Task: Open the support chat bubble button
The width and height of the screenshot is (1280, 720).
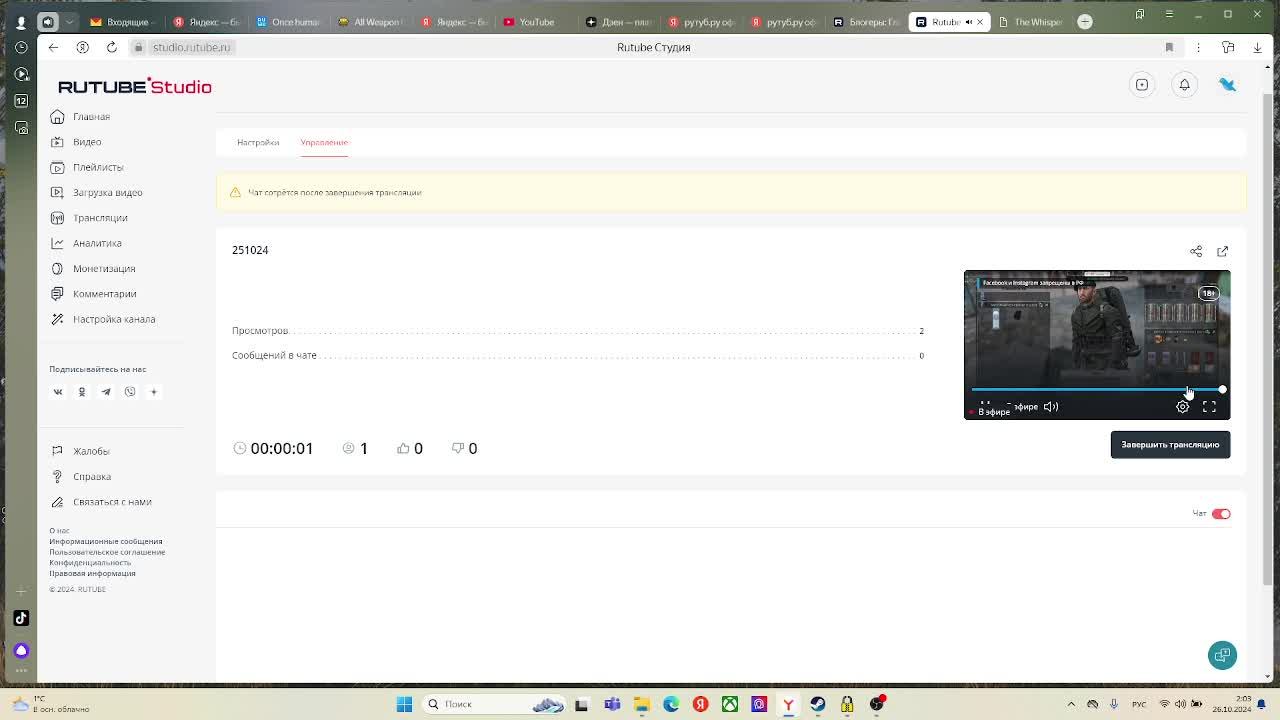Action: pyautogui.click(x=1222, y=655)
